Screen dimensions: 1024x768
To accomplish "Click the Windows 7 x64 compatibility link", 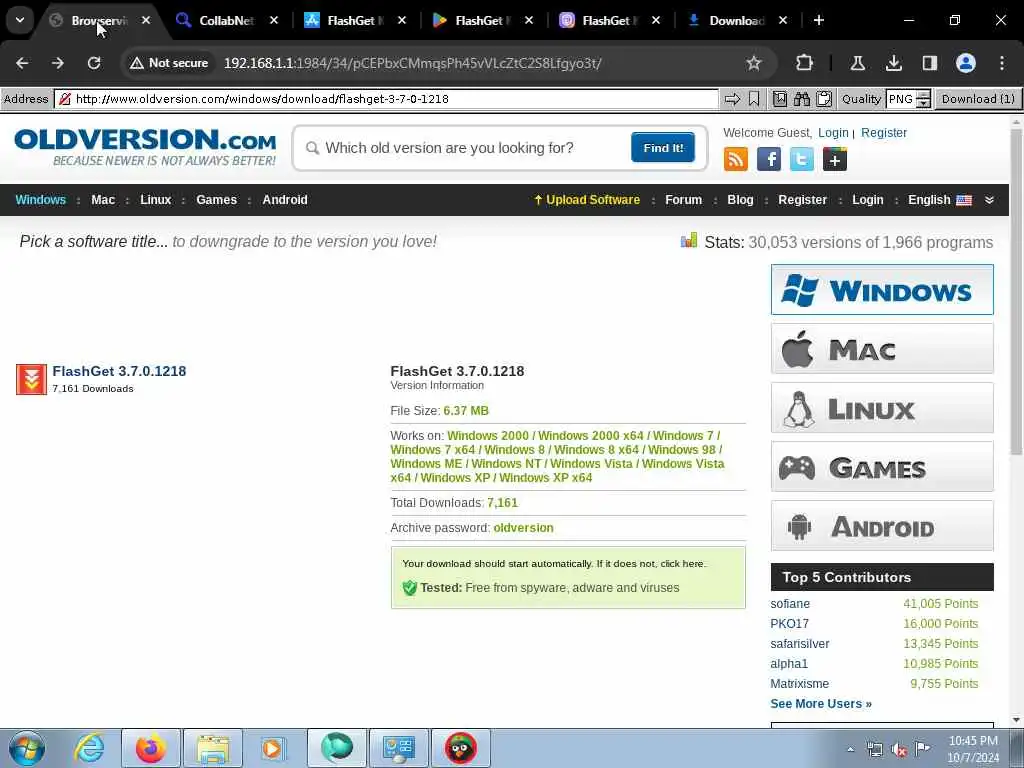I will click(433, 449).
